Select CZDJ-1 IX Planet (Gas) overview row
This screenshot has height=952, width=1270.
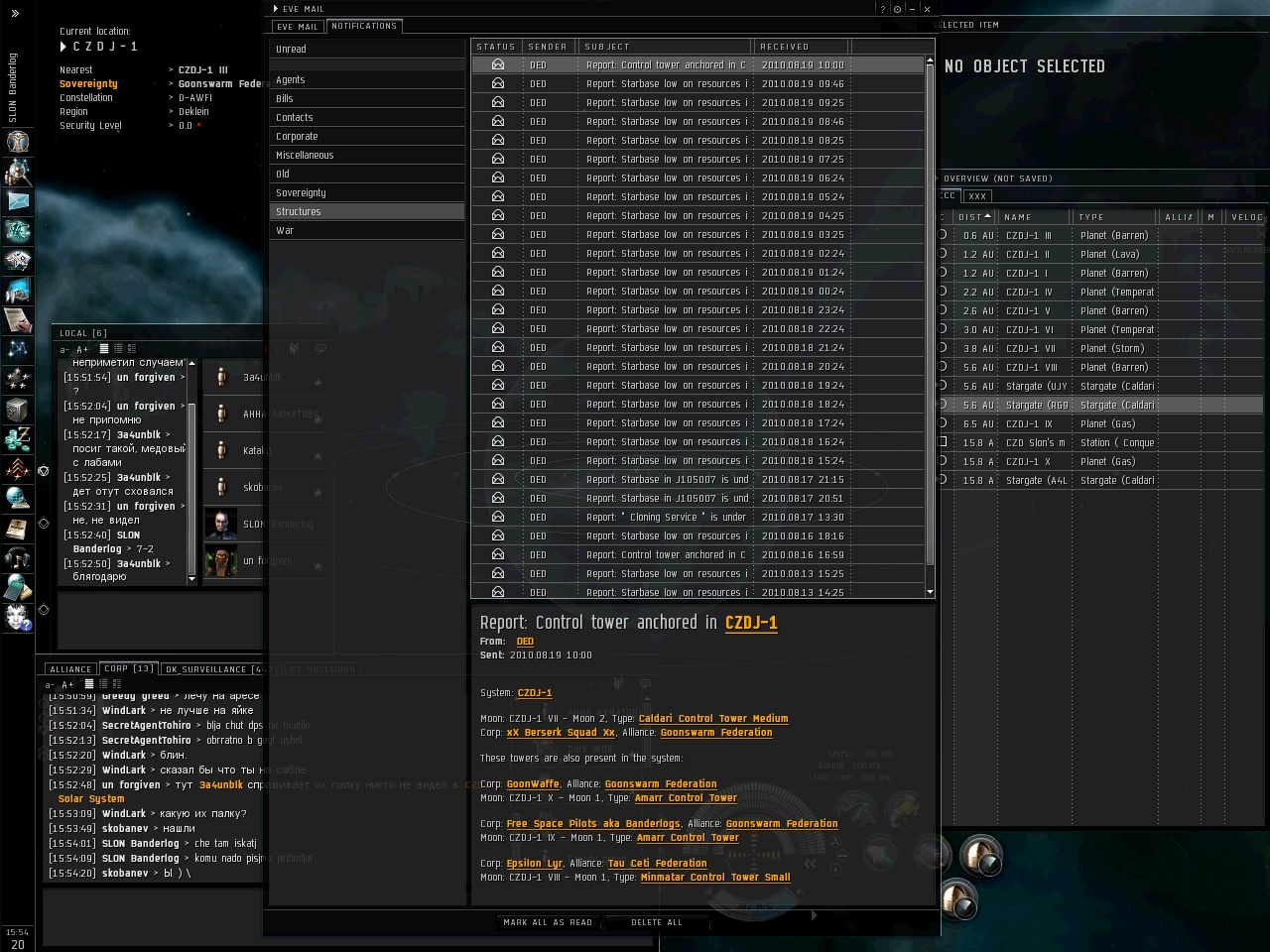point(1100,424)
